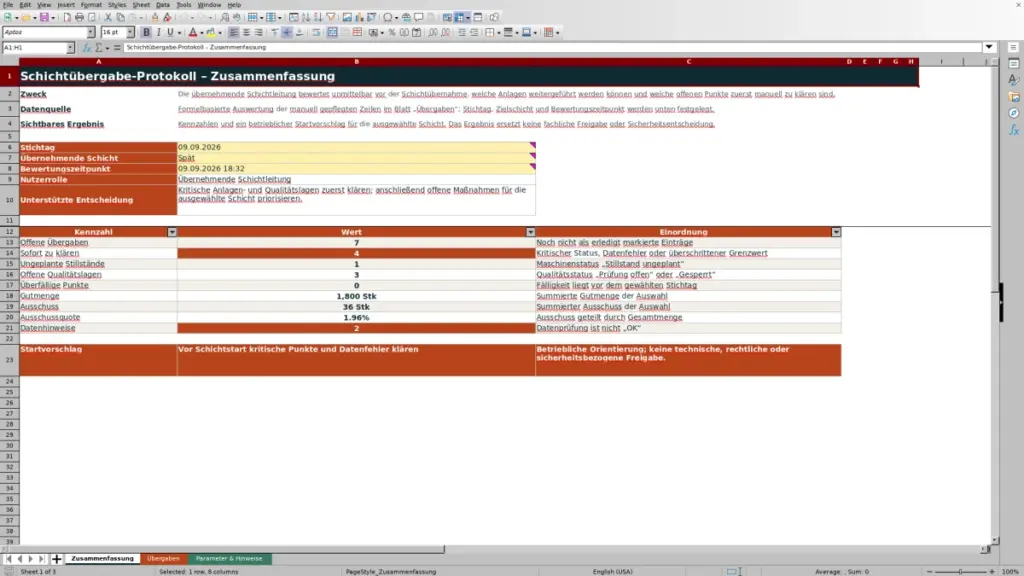Switch to the Übergaben sheet tab
The width and height of the screenshot is (1024, 576).
163,559
